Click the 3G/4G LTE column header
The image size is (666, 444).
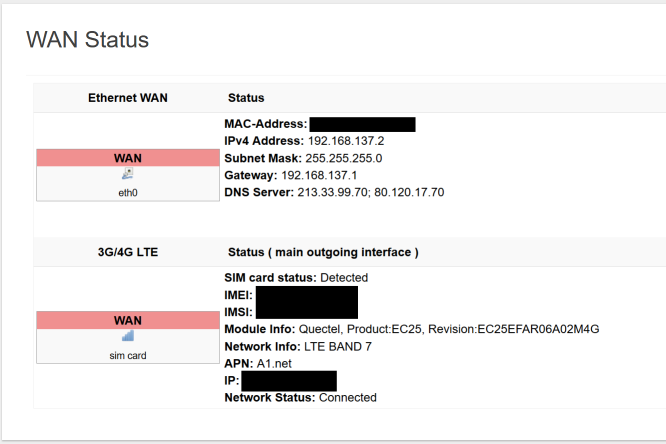128,252
